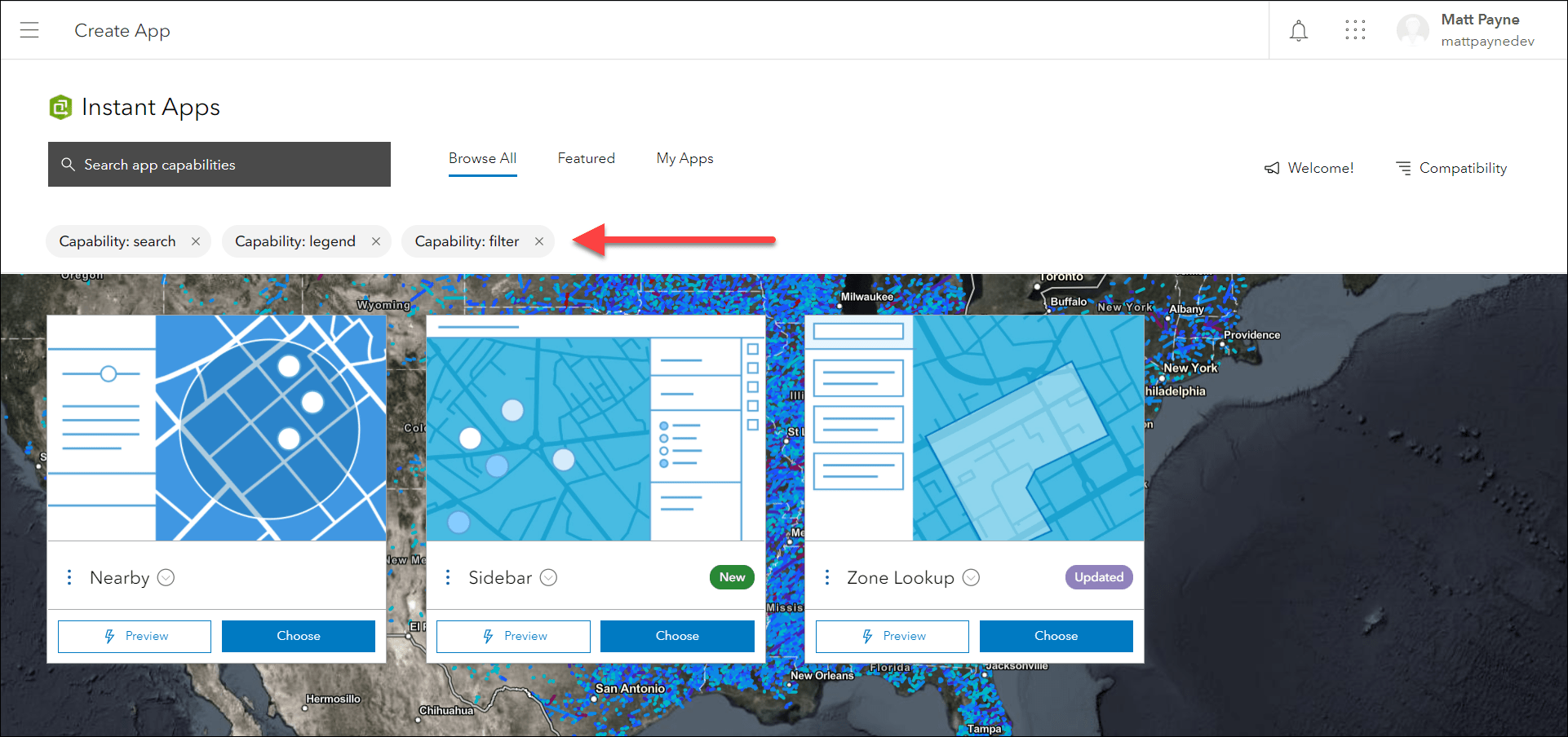Click the New badge on Sidebar
The width and height of the screenshot is (1568, 737).
[732, 577]
